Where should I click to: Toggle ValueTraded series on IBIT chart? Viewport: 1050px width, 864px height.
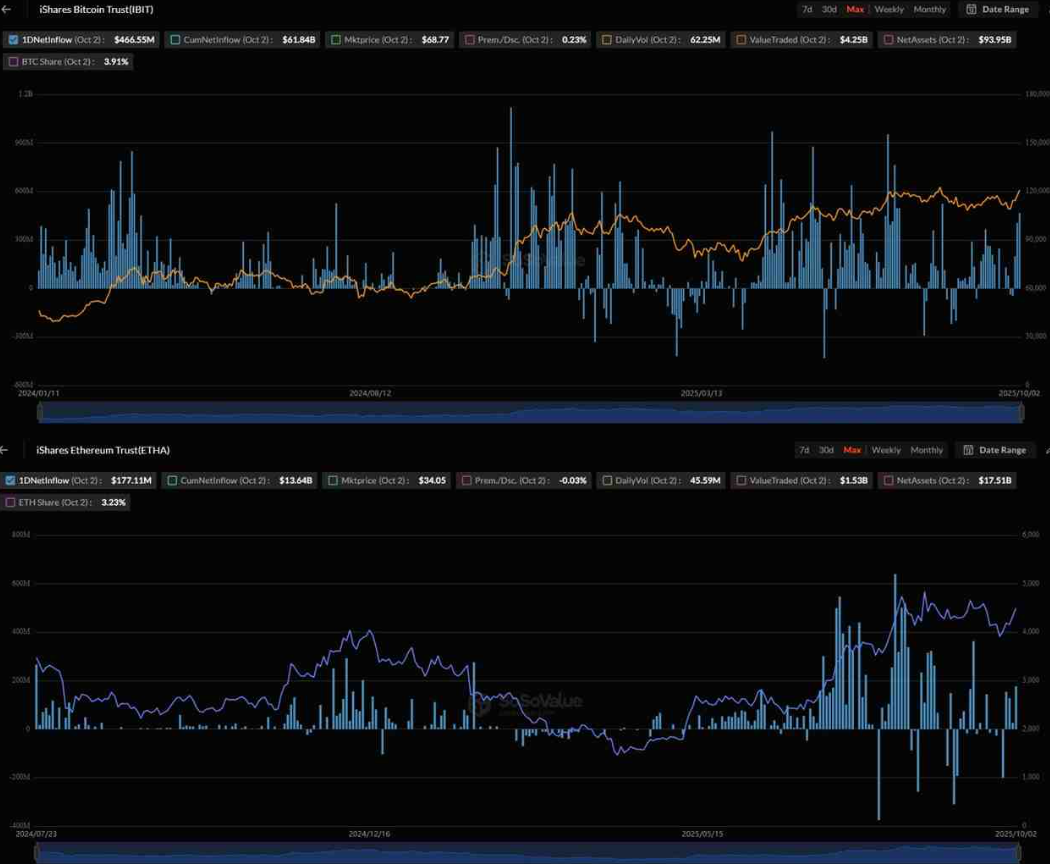click(741, 40)
